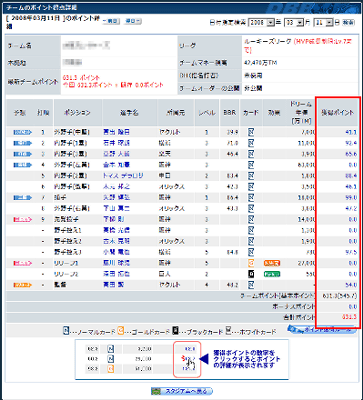Screen dimensions: 363x400
Task: Click the card icon in the 監督 row
Action: click(251, 285)
